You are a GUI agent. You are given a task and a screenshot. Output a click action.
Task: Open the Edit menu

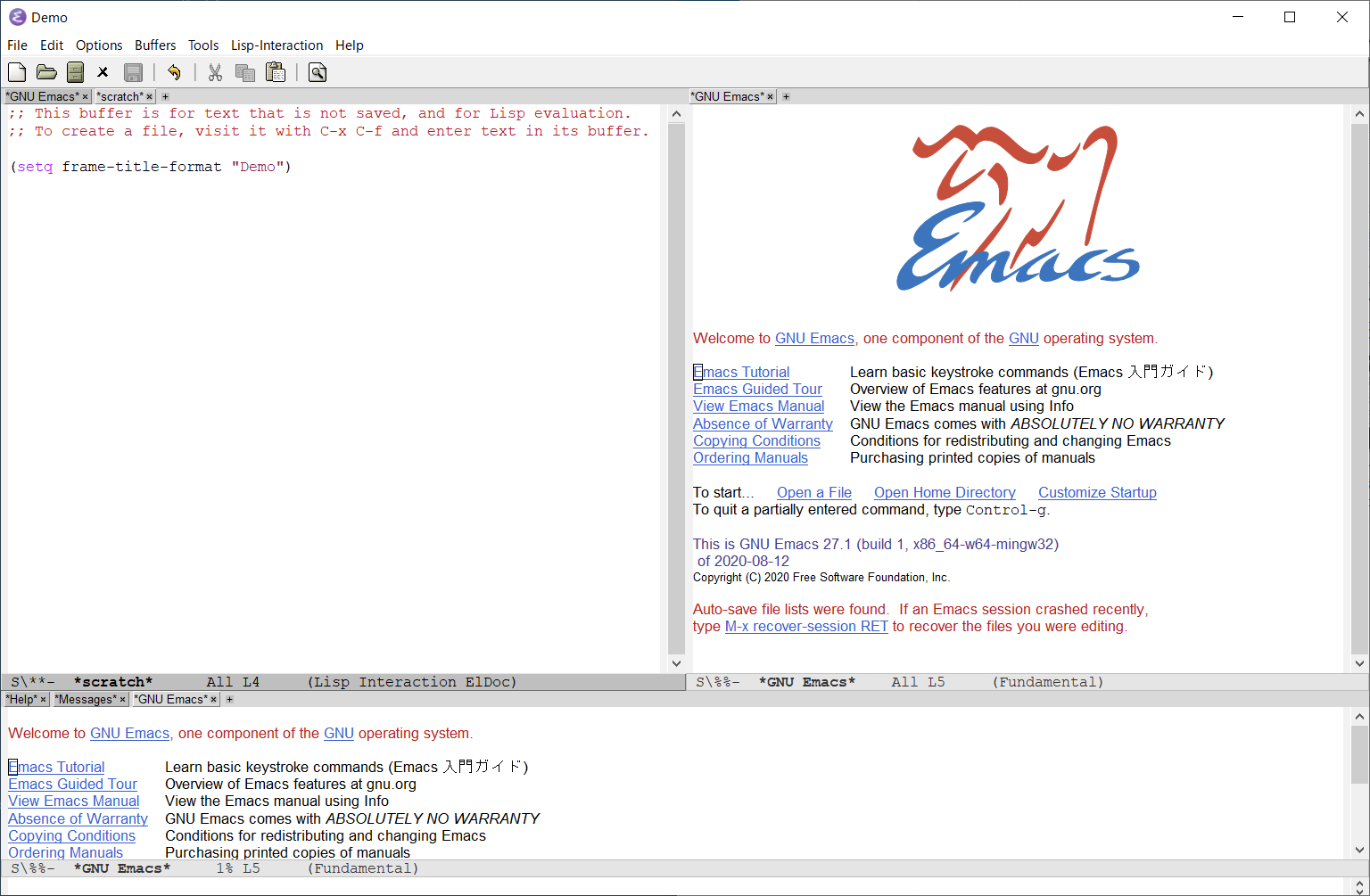coord(52,45)
